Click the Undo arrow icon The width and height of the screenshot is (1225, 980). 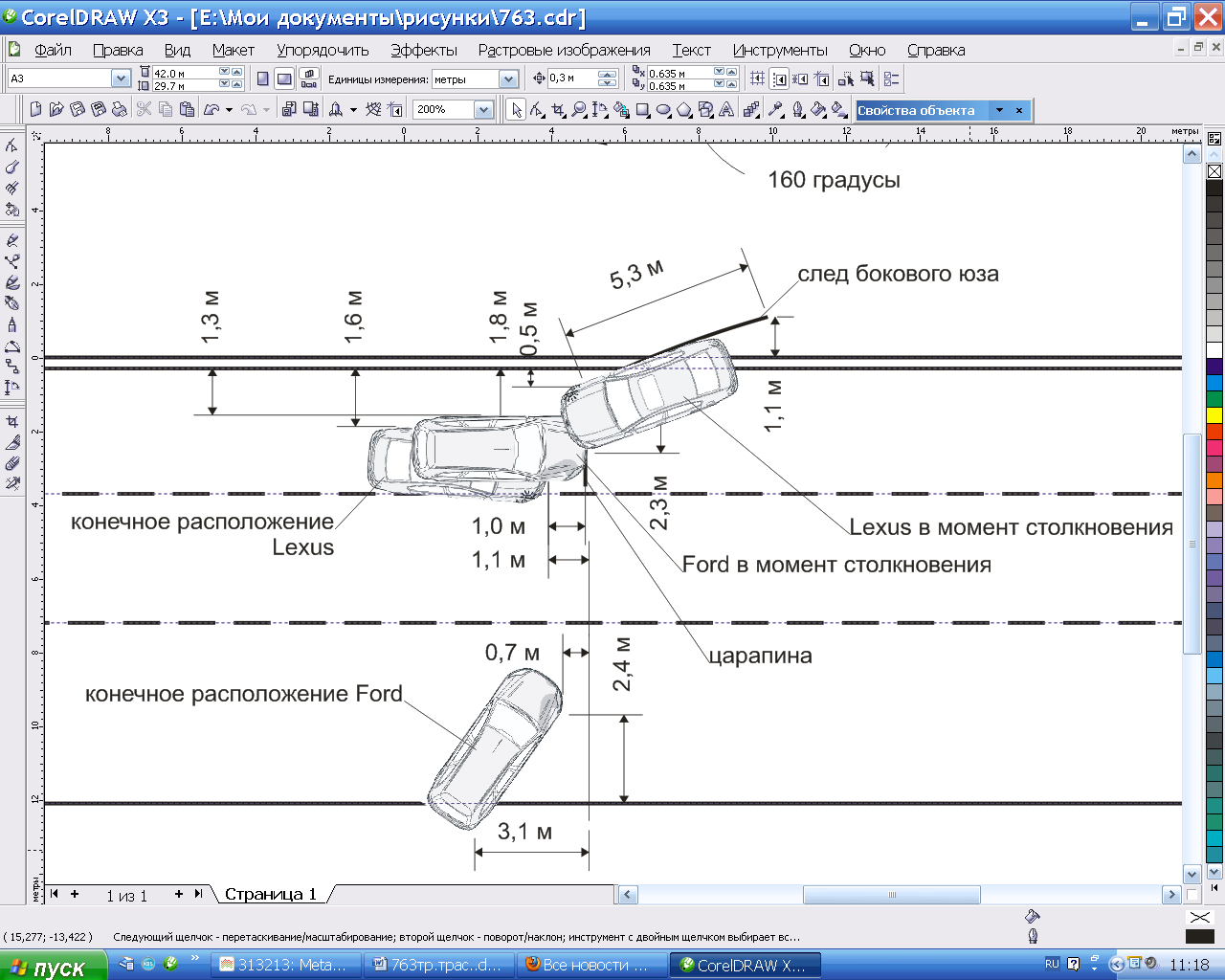(212, 109)
